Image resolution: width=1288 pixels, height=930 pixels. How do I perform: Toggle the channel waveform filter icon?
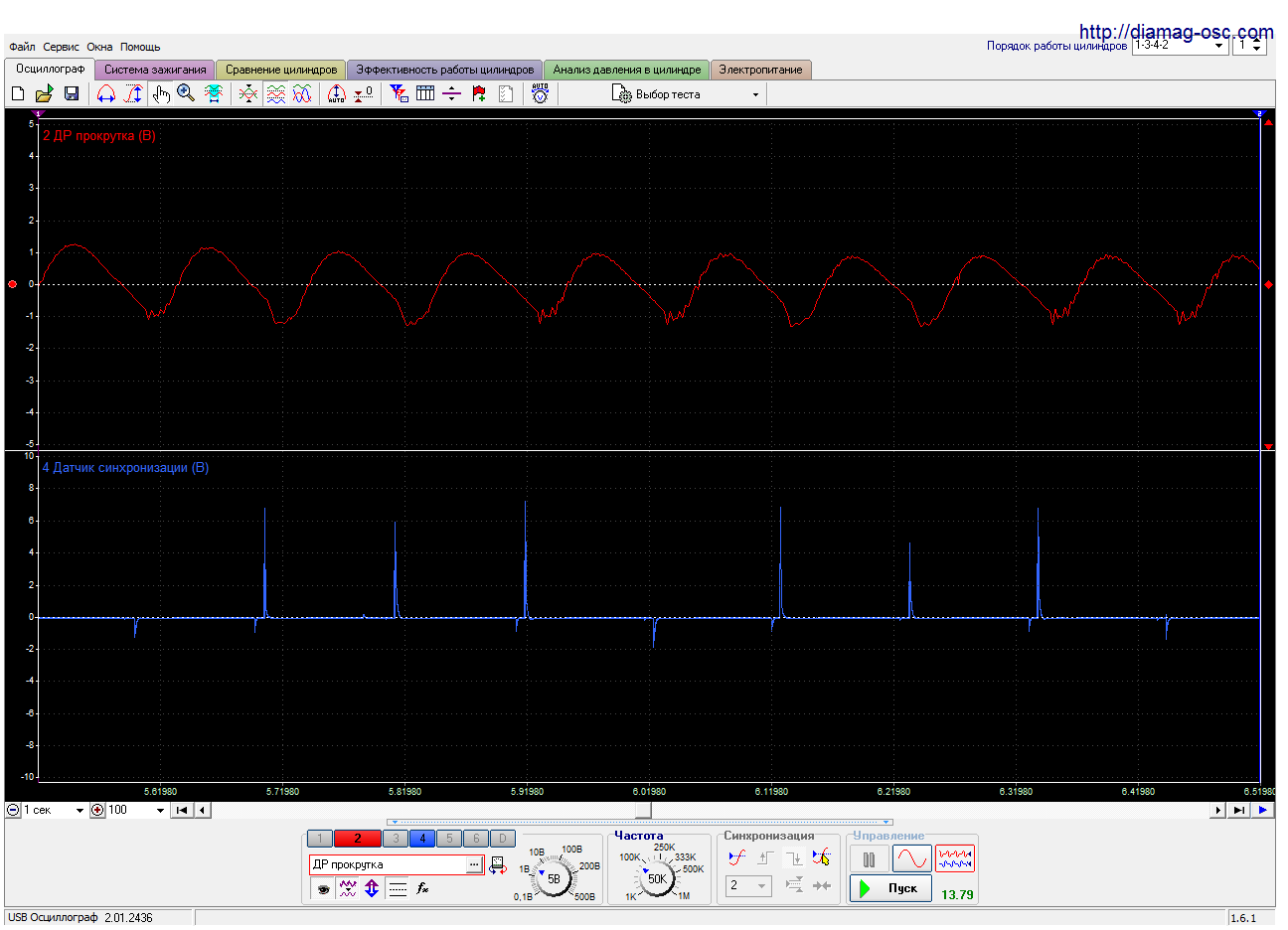coord(348,888)
